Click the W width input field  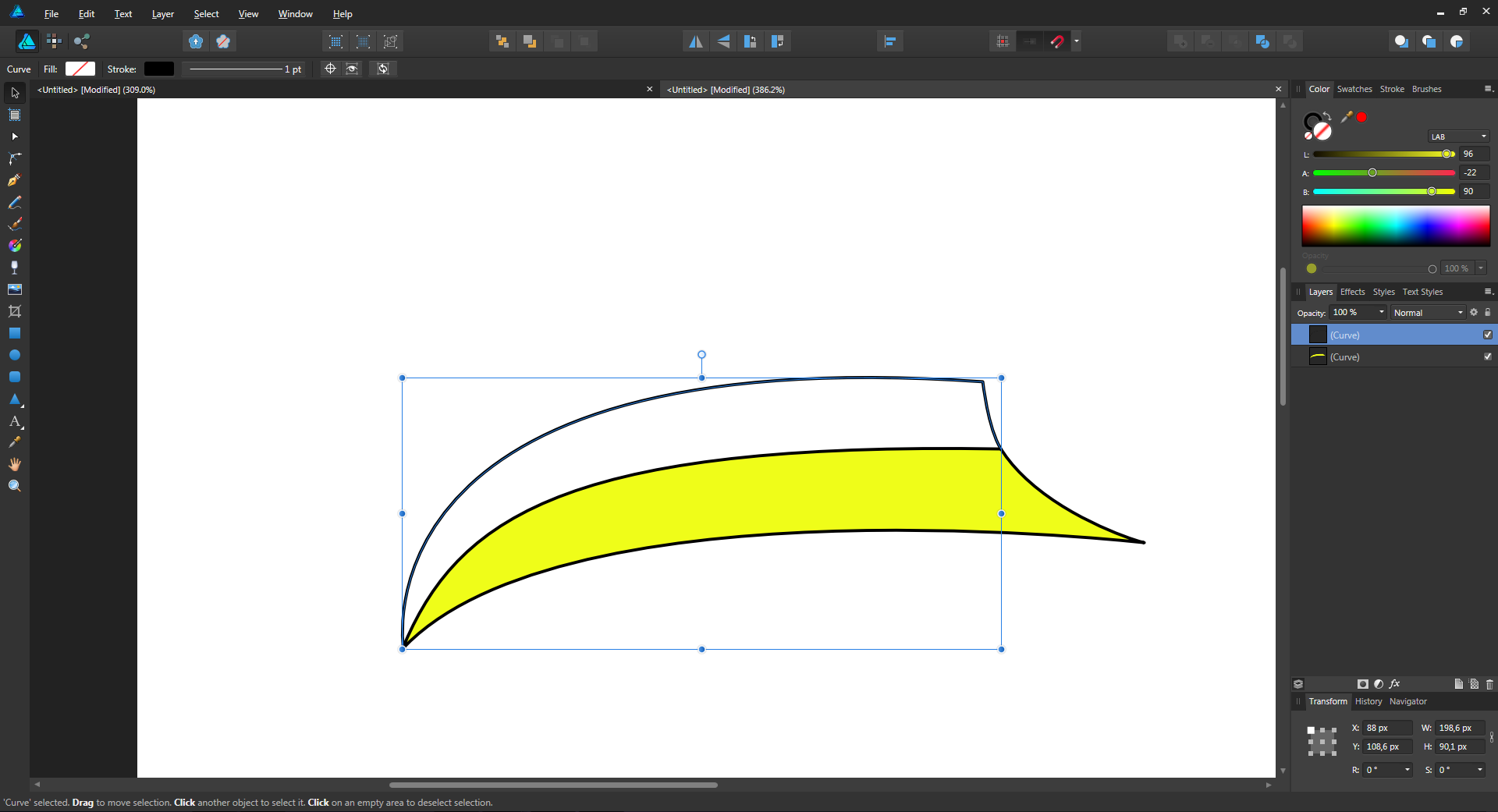[x=1458, y=728]
